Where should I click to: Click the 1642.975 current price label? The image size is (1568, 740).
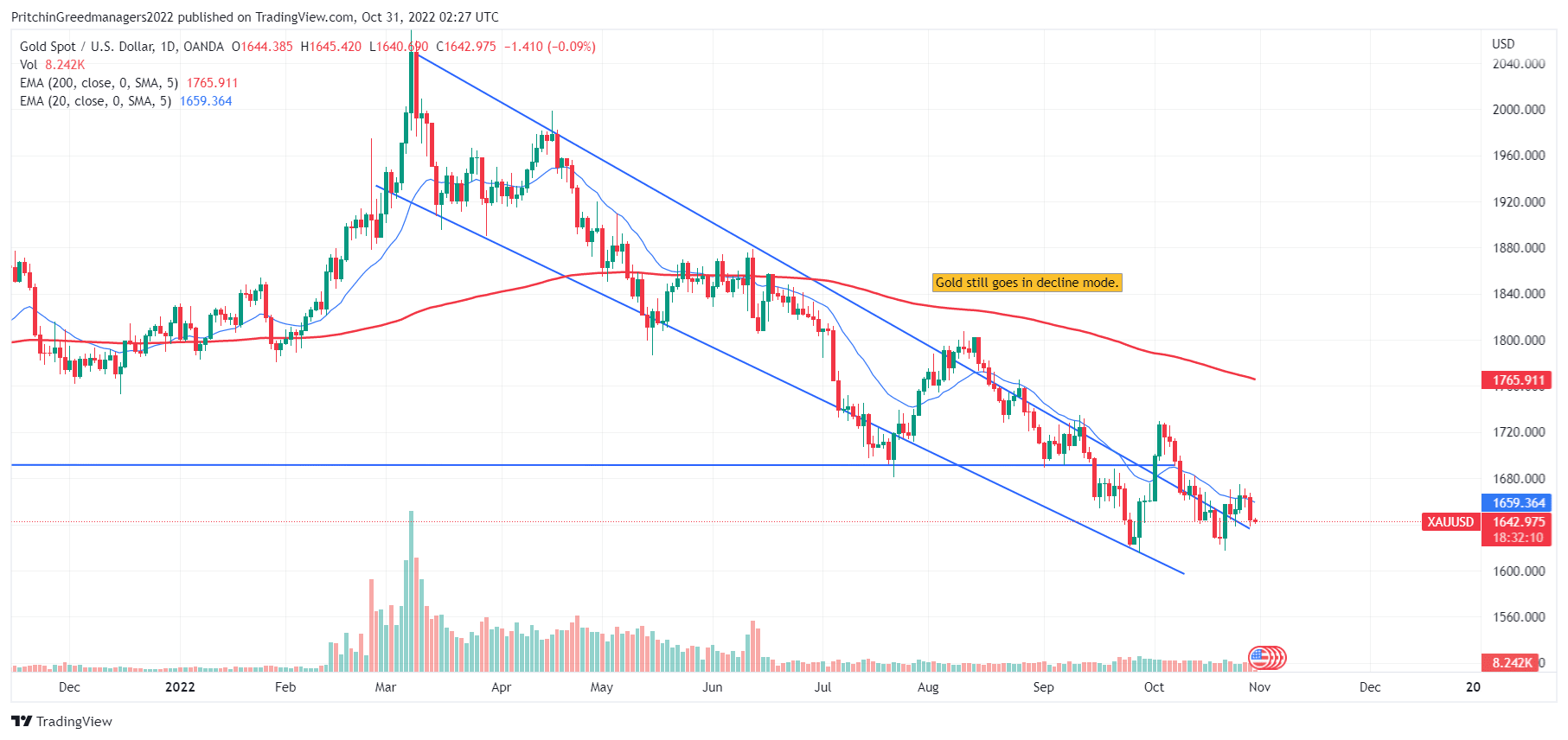1518,522
